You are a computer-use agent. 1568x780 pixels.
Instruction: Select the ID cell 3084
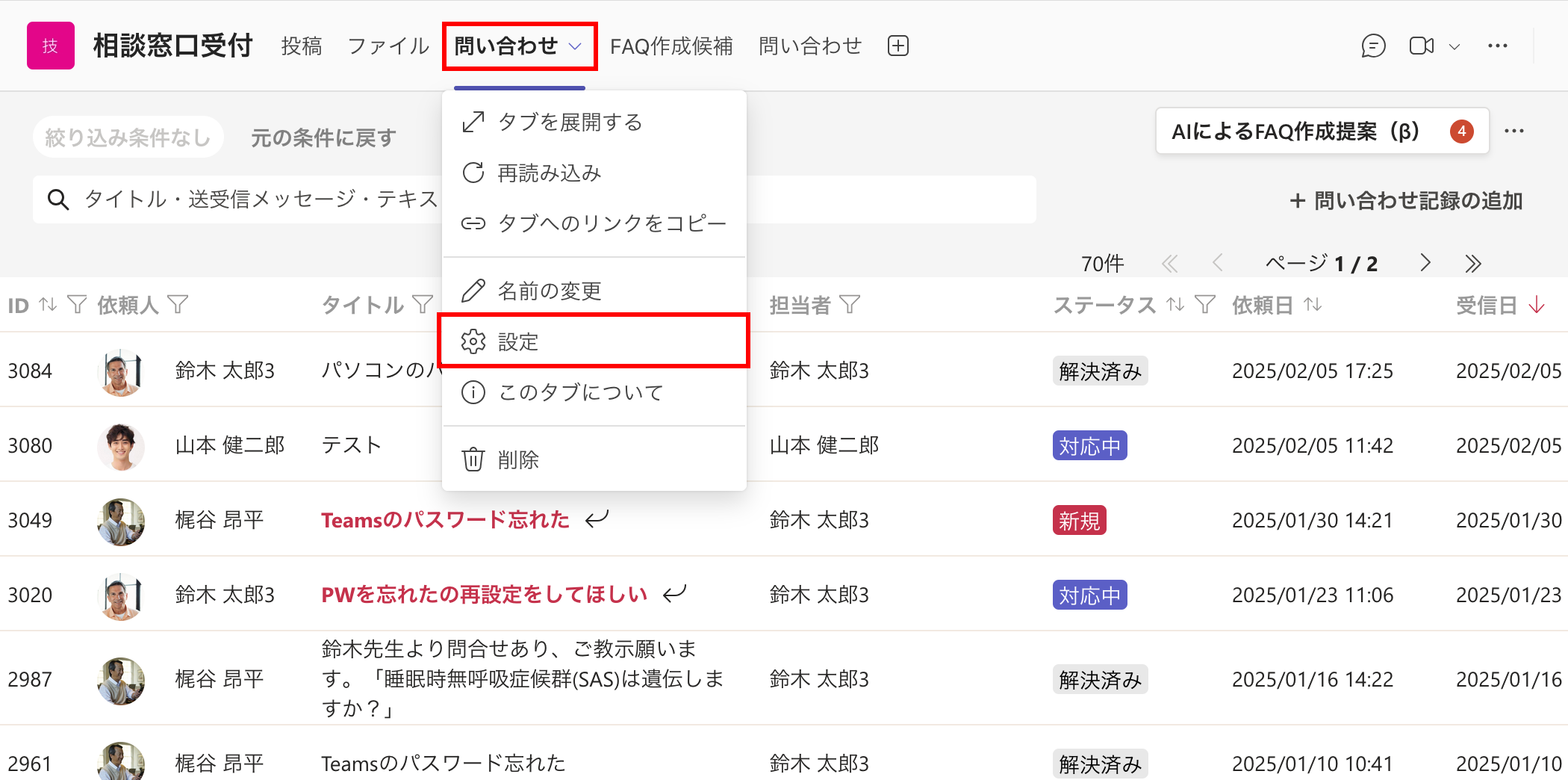pos(30,371)
